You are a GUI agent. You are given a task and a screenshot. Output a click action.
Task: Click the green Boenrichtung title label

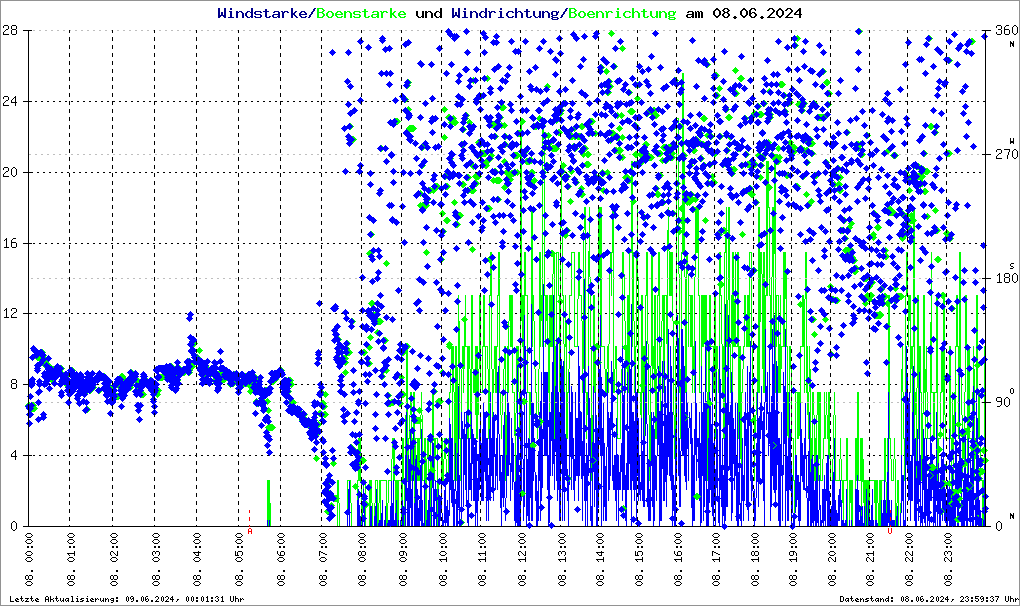coord(622,13)
